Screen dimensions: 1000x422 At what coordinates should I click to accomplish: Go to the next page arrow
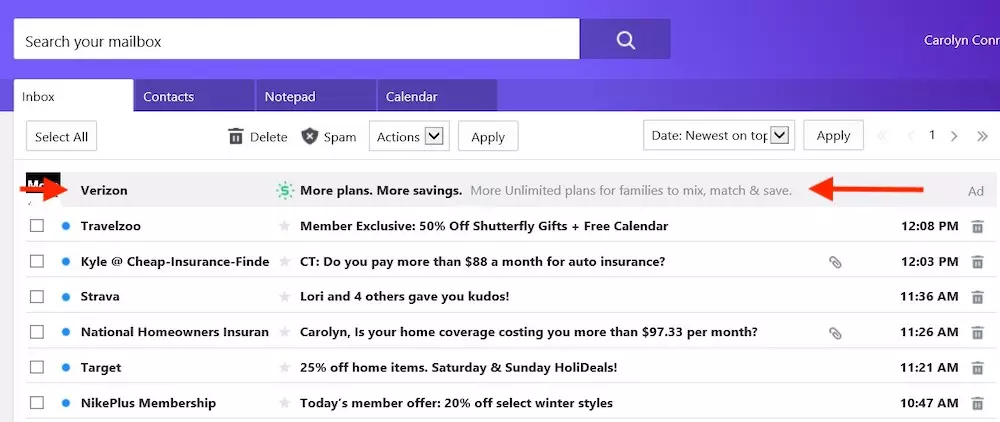[x=954, y=136]
